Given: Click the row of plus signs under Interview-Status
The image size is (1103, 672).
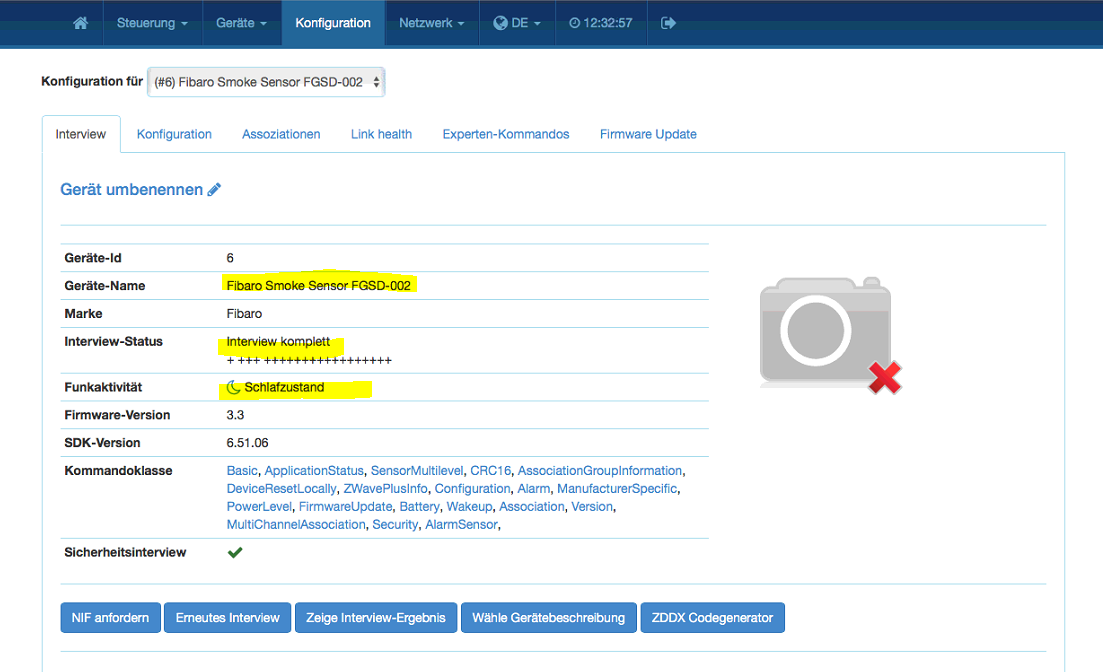Looking at the screenshot, I should 309,361.
